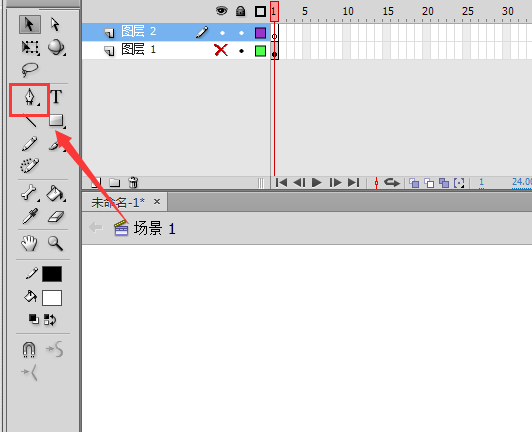Toggle Edit Multiple Frames
Image resolution: width=532 pixels, height=432 pixels.
pyautogui.click(x=444, y=183)
